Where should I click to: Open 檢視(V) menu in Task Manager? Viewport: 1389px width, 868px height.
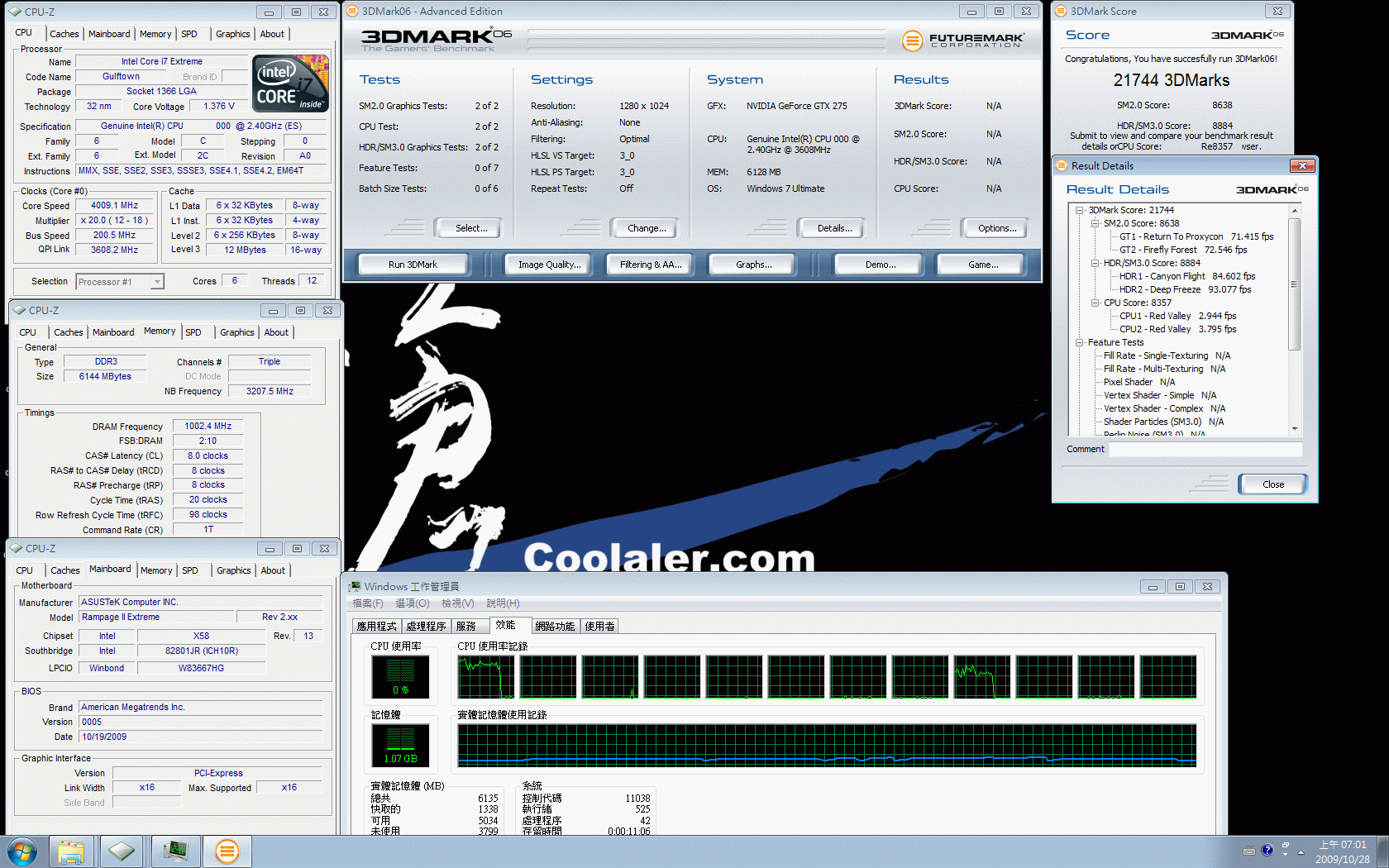pos(457,603)
